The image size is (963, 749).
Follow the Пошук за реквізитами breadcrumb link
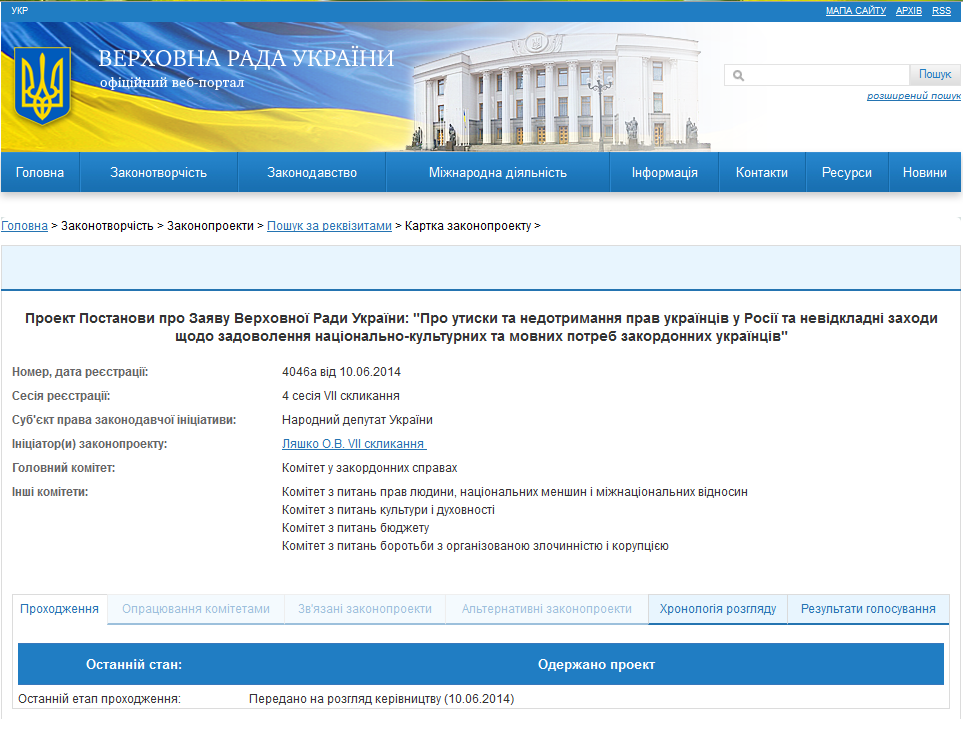pos(329,226)
